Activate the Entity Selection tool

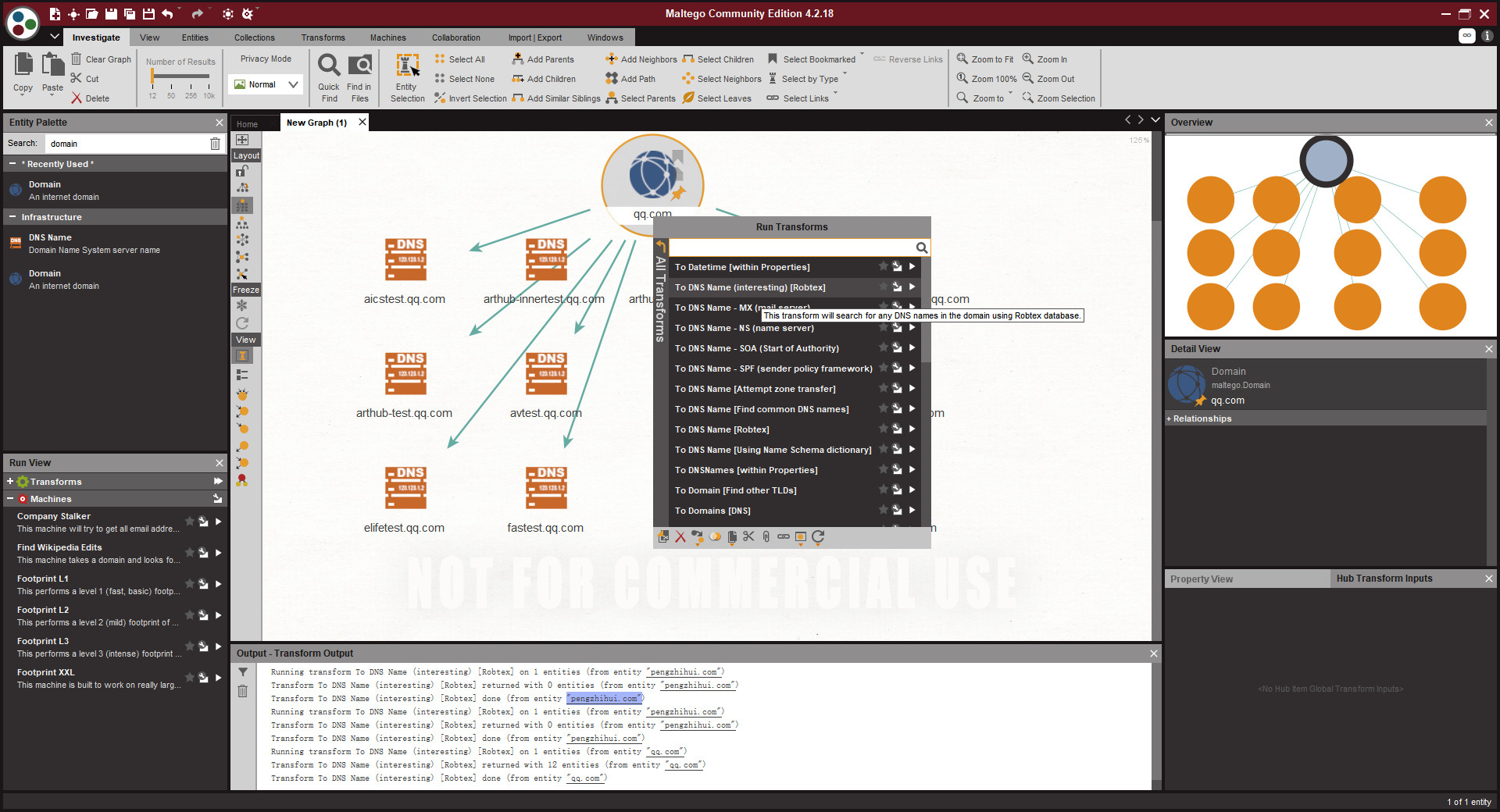pos(408,77)
